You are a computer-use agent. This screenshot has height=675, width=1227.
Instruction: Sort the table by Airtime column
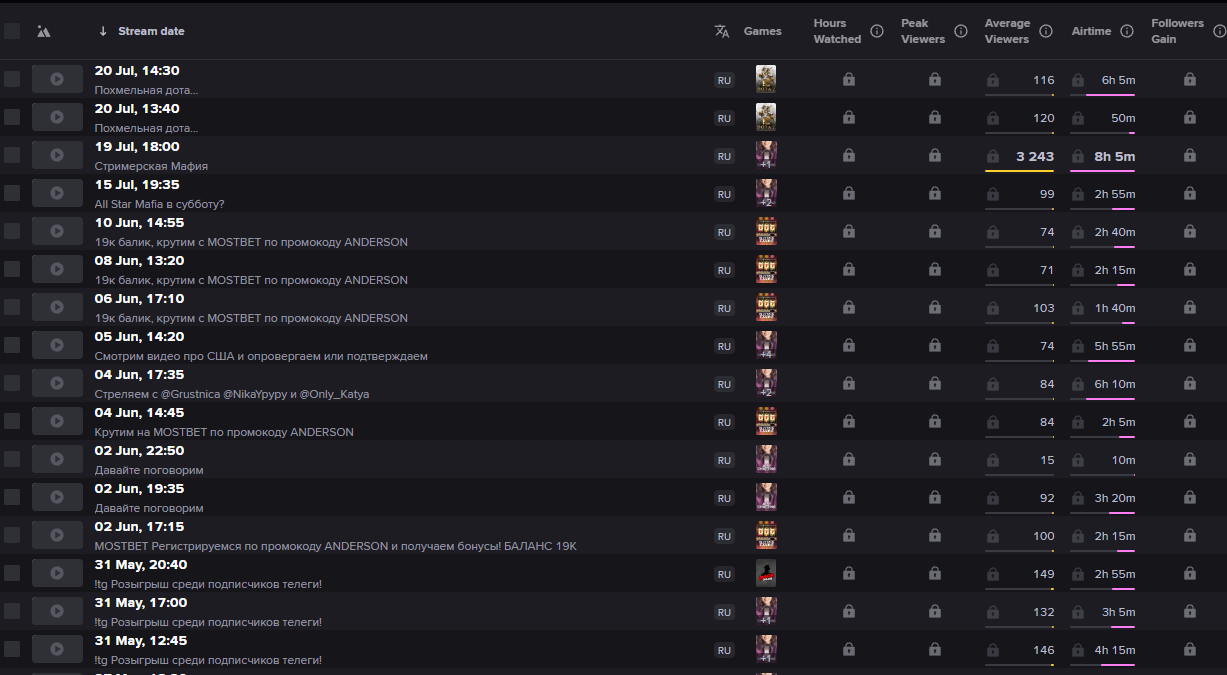(x=1091, y=31)
